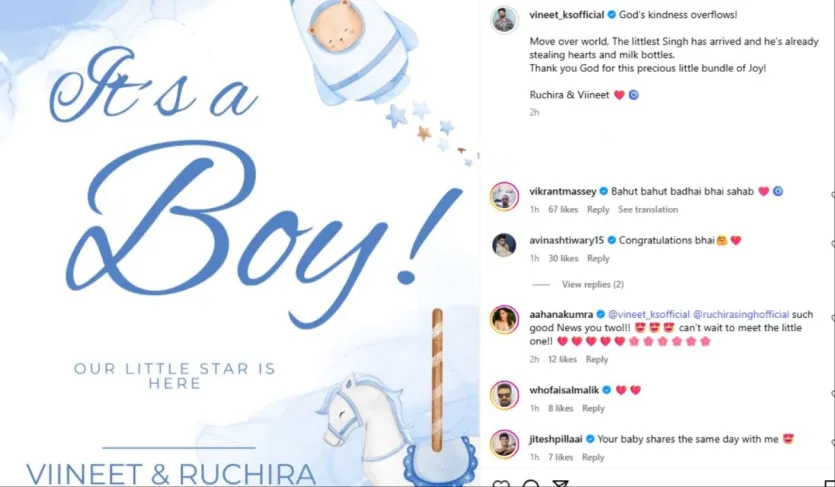
Task: Like avinashtiwary15's comment with the heart icon
Action: (x=833, y=244)
